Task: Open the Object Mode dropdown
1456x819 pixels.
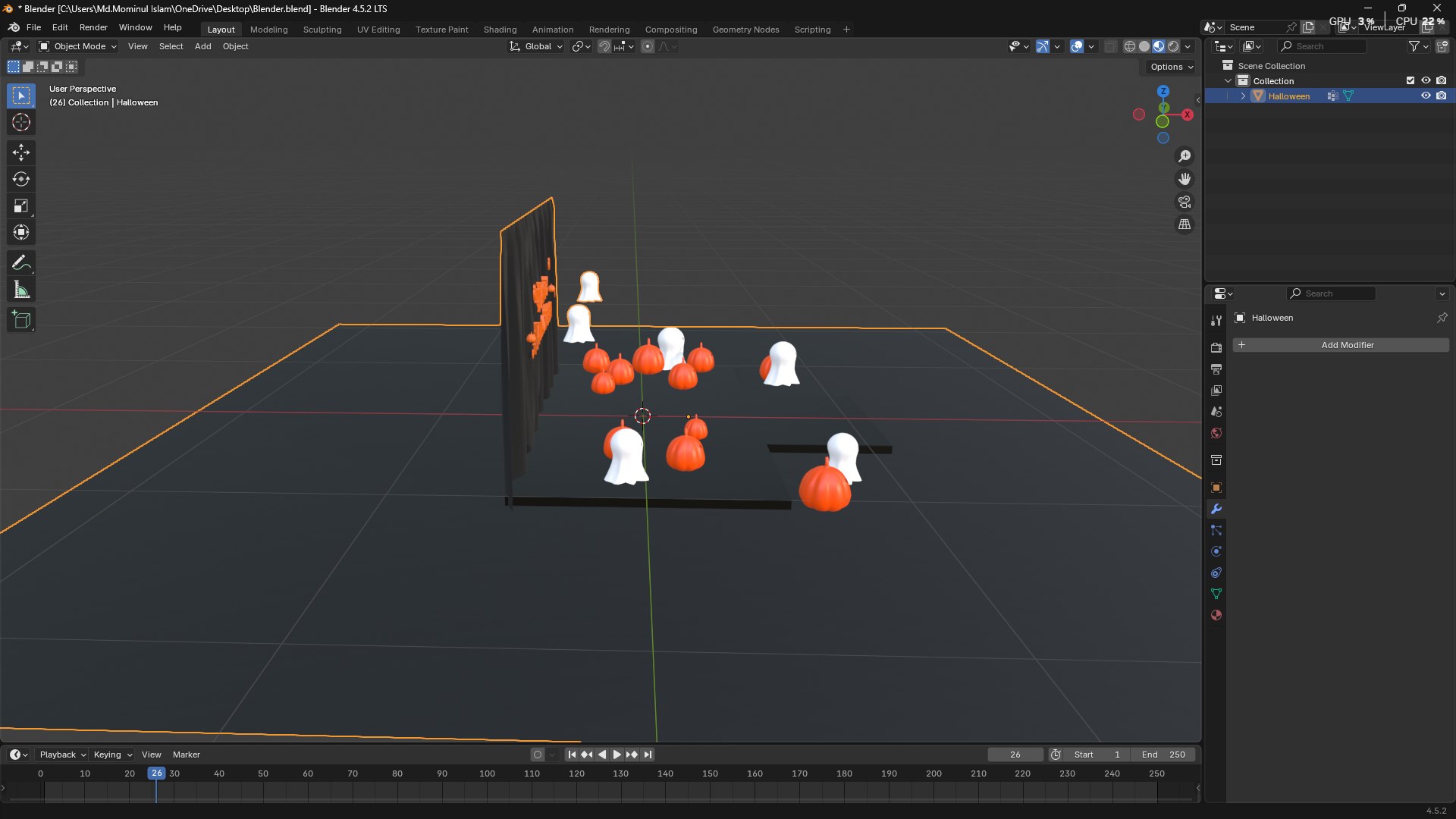Action: 78,46
